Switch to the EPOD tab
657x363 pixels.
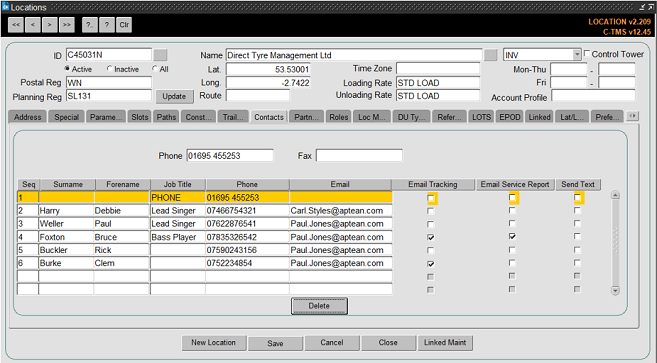[x=510, y=117]
